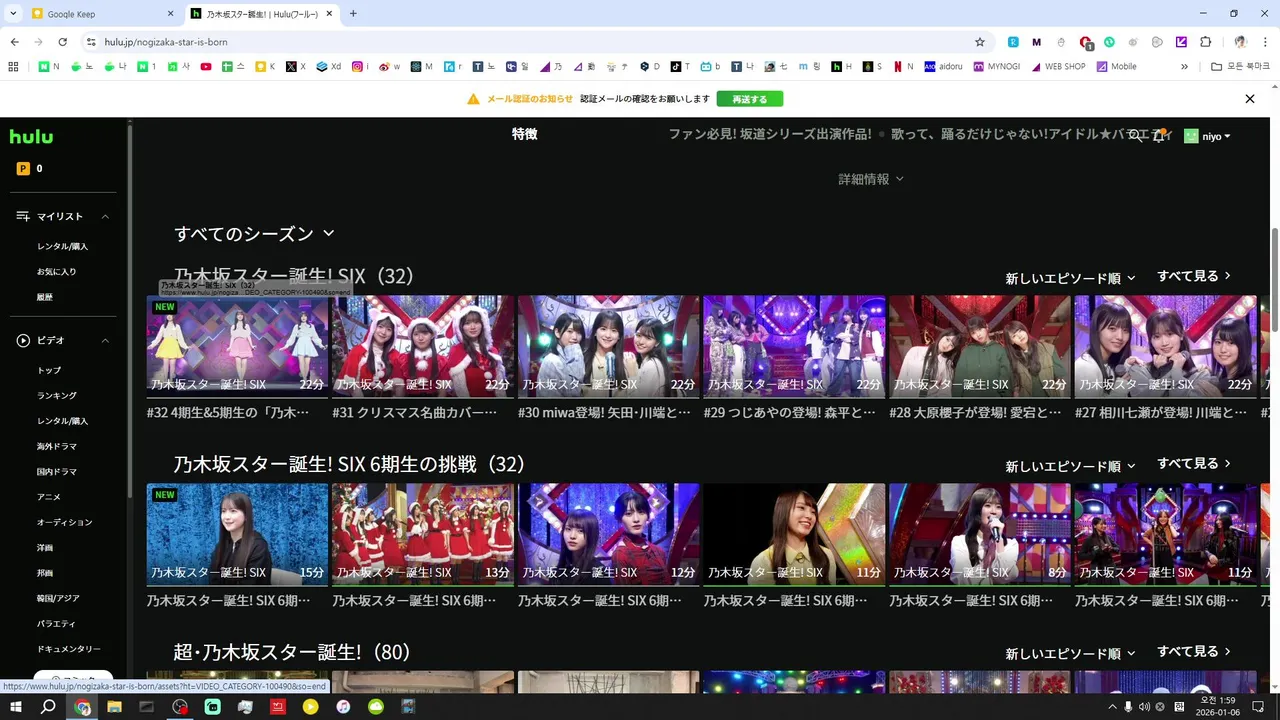Open File Explorer from the taskbar

pyautogui.click(x=114, y=706)
